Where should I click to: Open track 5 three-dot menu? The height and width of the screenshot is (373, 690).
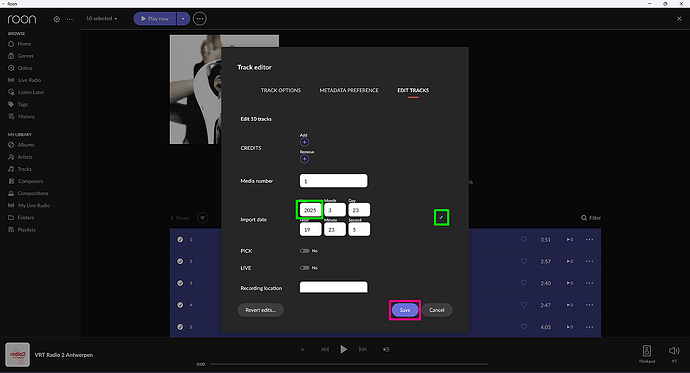pyautogui.click(x=590, y=327)
